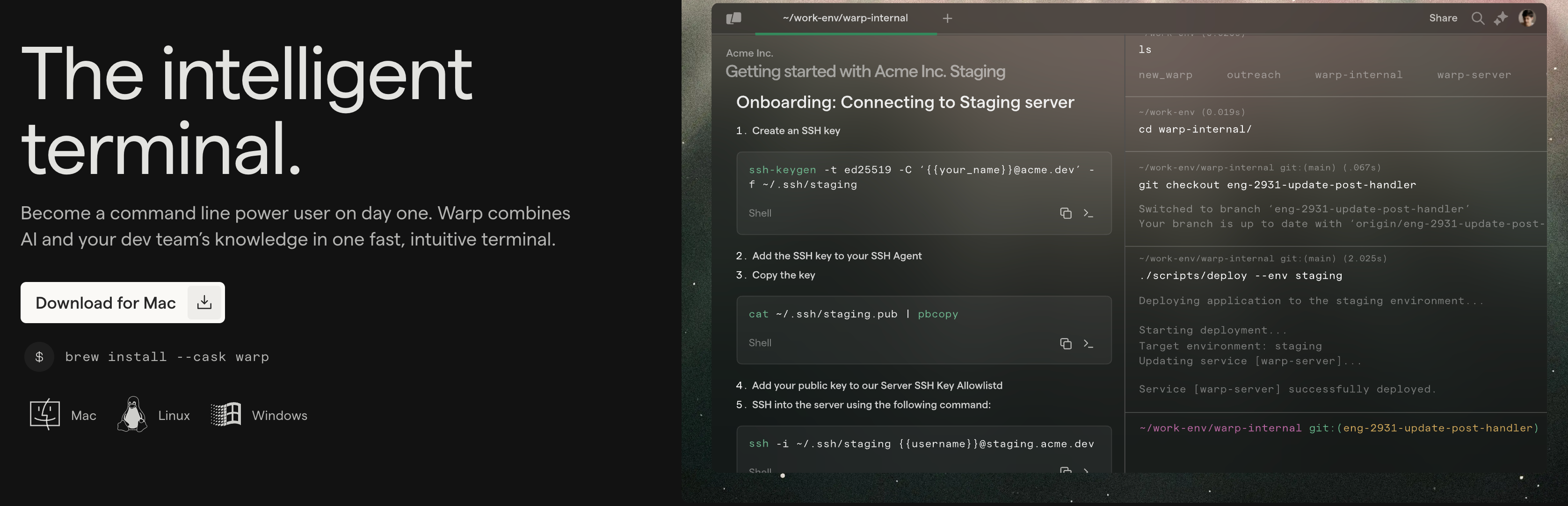Open search with magnifier icon
Screen dimensions: 1568x506
1477,18
